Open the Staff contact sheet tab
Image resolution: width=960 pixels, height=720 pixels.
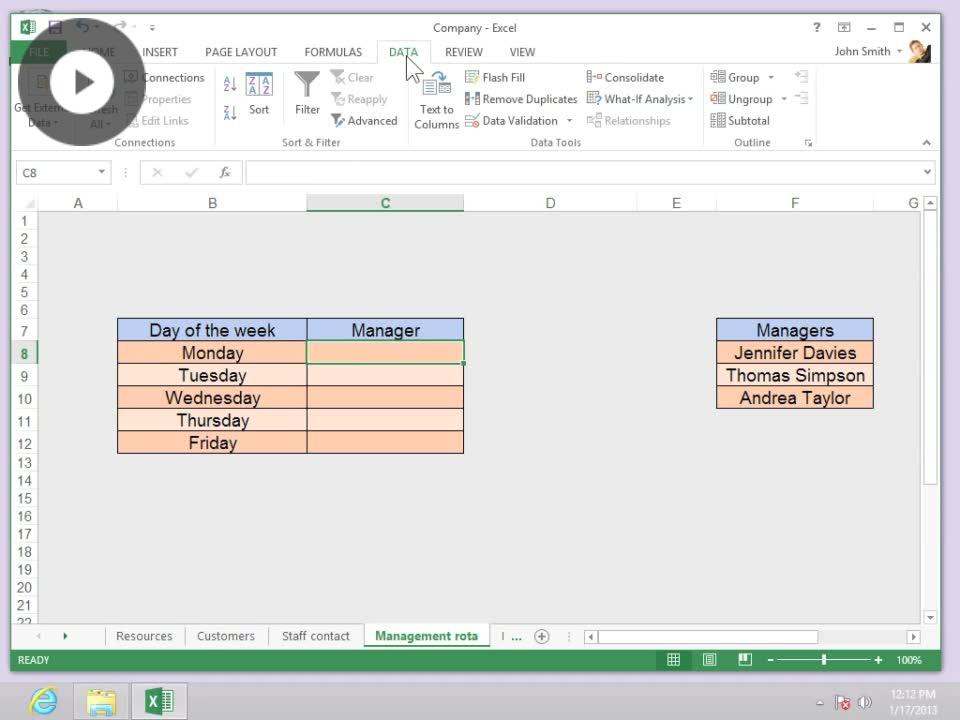[316, 636]
